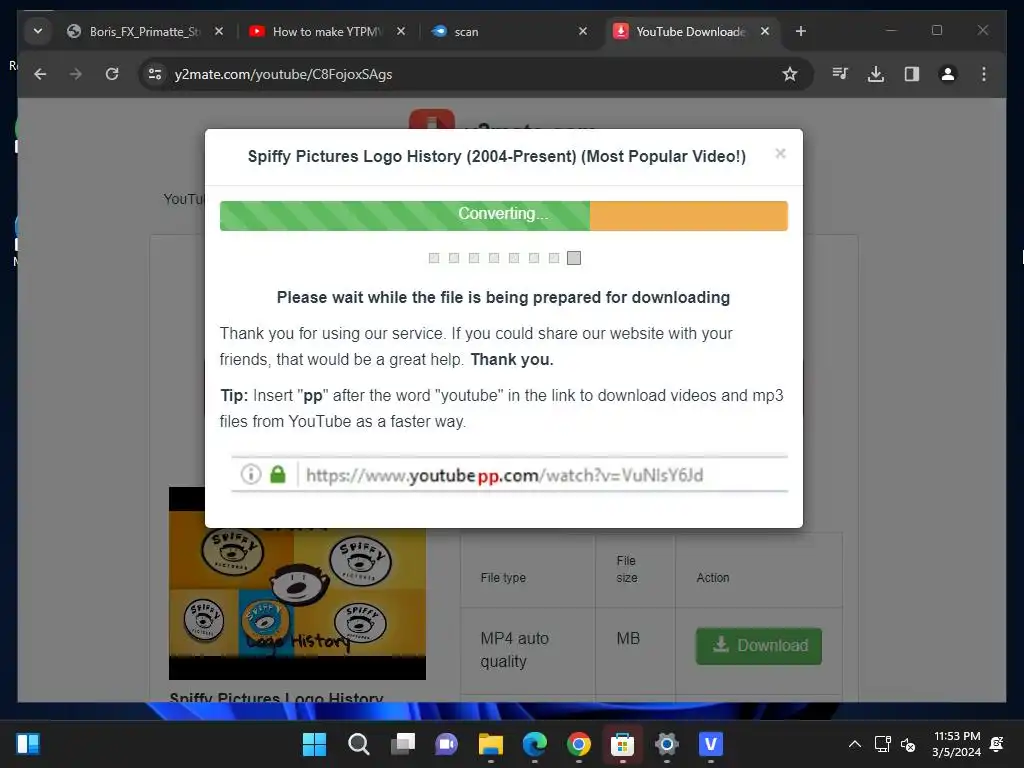Image resolution: width=1024 pixels, height=768 pixels.
Task: Click the green lock icon in tip image
Action: point(278,474)
